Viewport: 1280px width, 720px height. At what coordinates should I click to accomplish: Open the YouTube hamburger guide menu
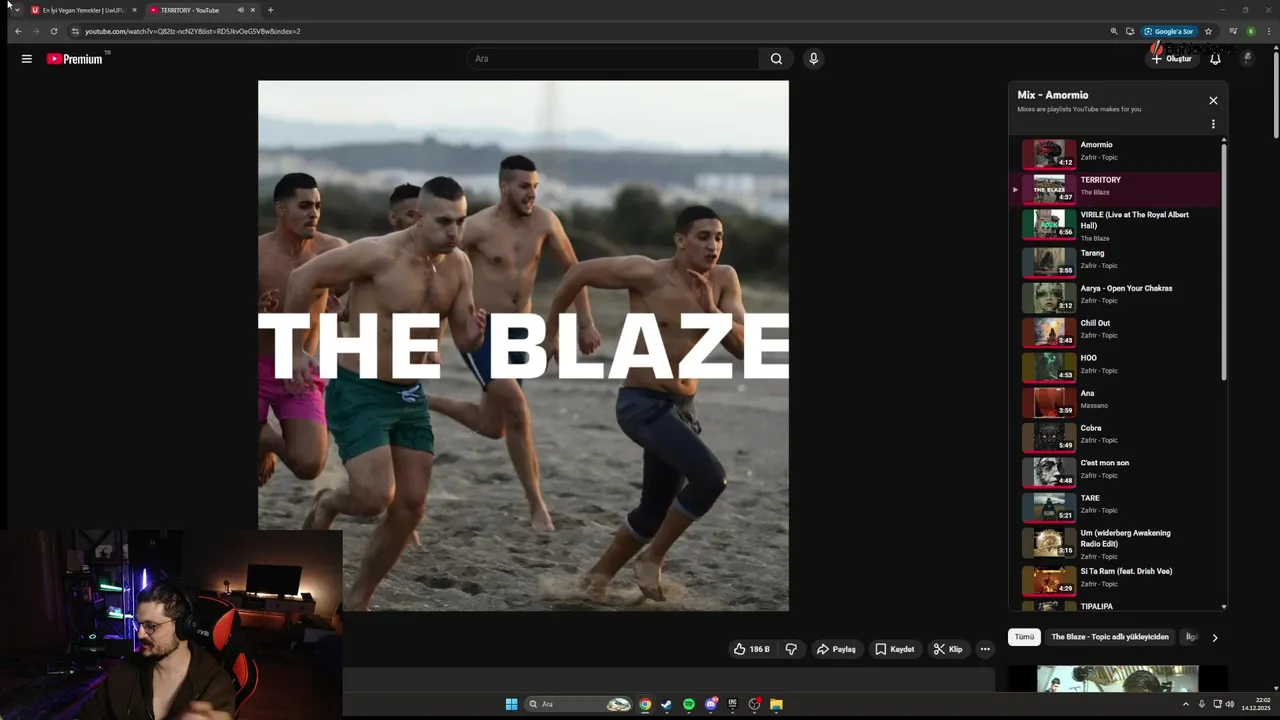pos(27,59)
